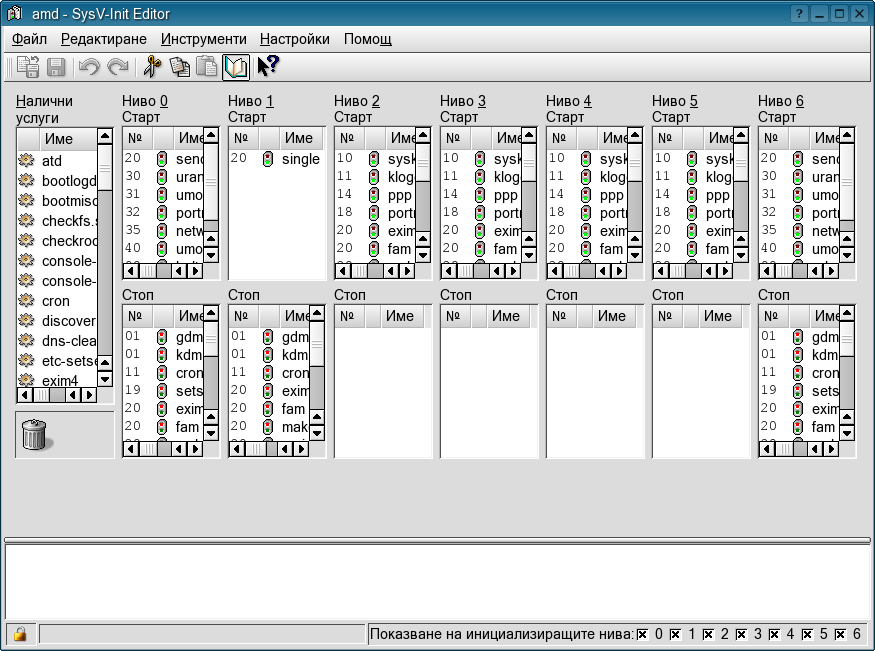Image resolution: width=875 pixels, height=651 pixels.
Task: Click down scroll arrow of Ниво 0 Старт list
Action: click(211, 254)
